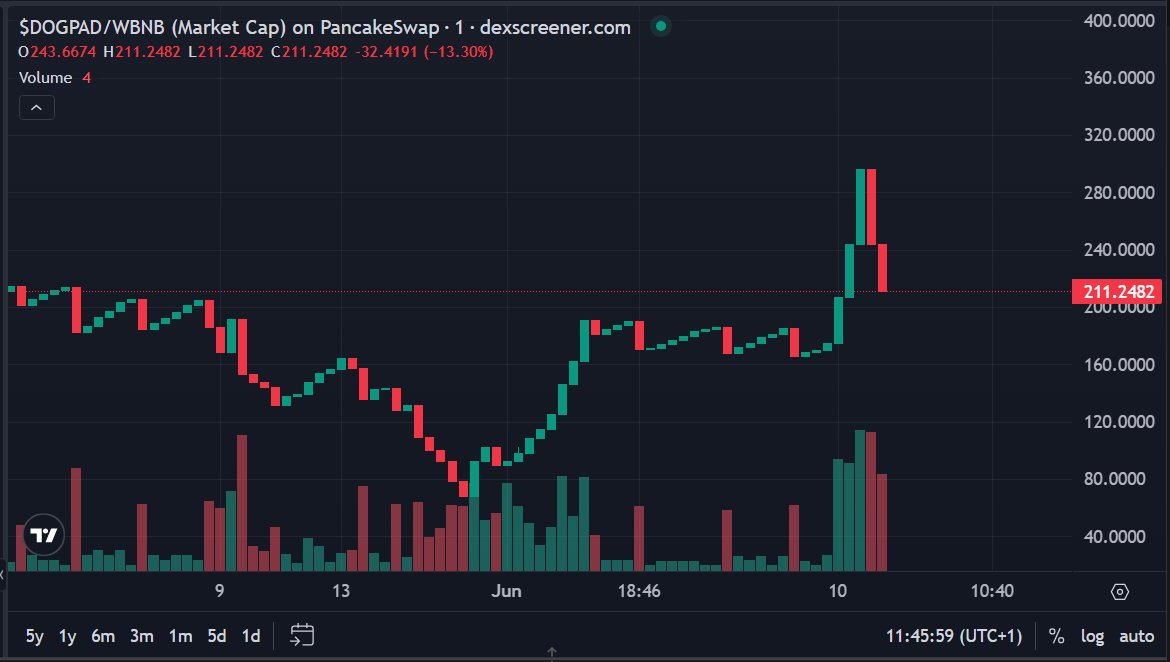This screenshot has width=1170, height=662.
Task: Click the TradingView logo on chart
Action: (44, 534)
